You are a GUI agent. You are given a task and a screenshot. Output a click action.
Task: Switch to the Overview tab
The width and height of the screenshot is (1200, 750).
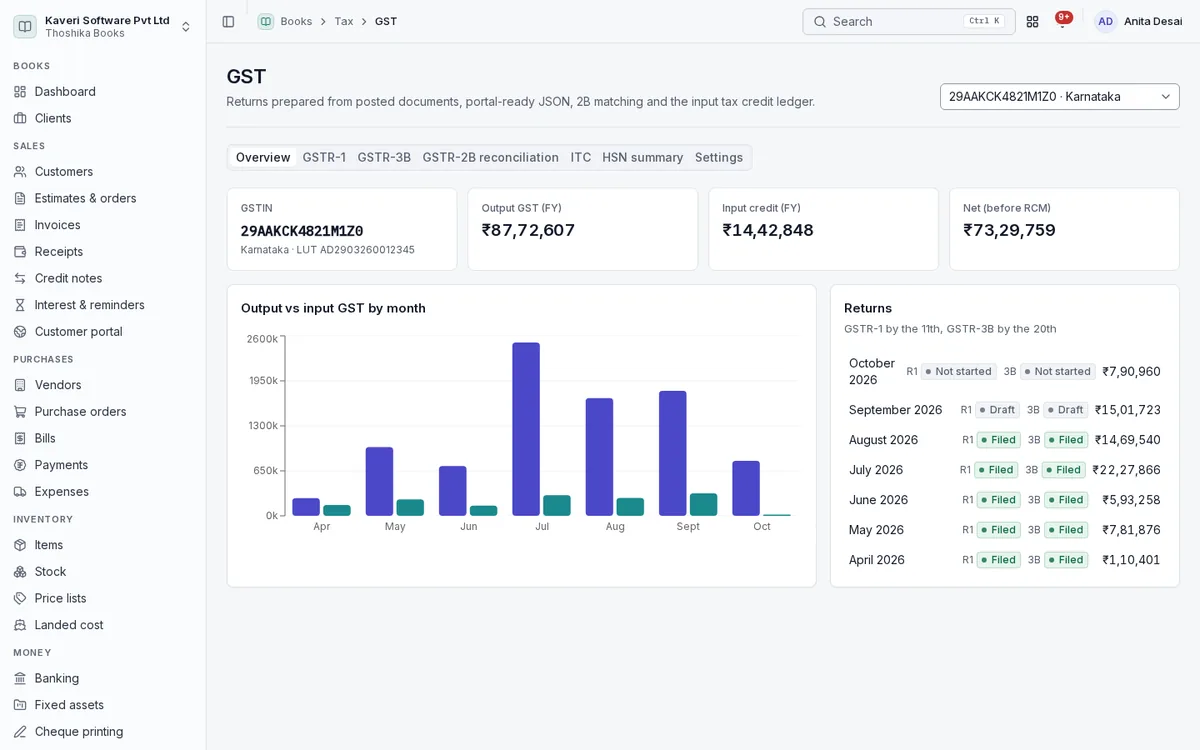pyautogui.click(x=263, y=157)
